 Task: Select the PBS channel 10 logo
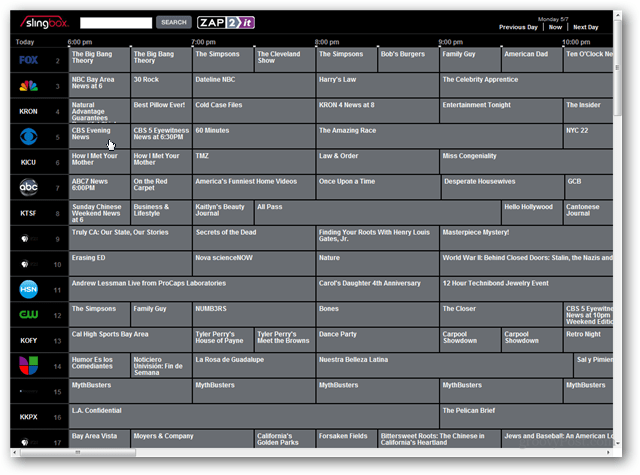(29, 264)
